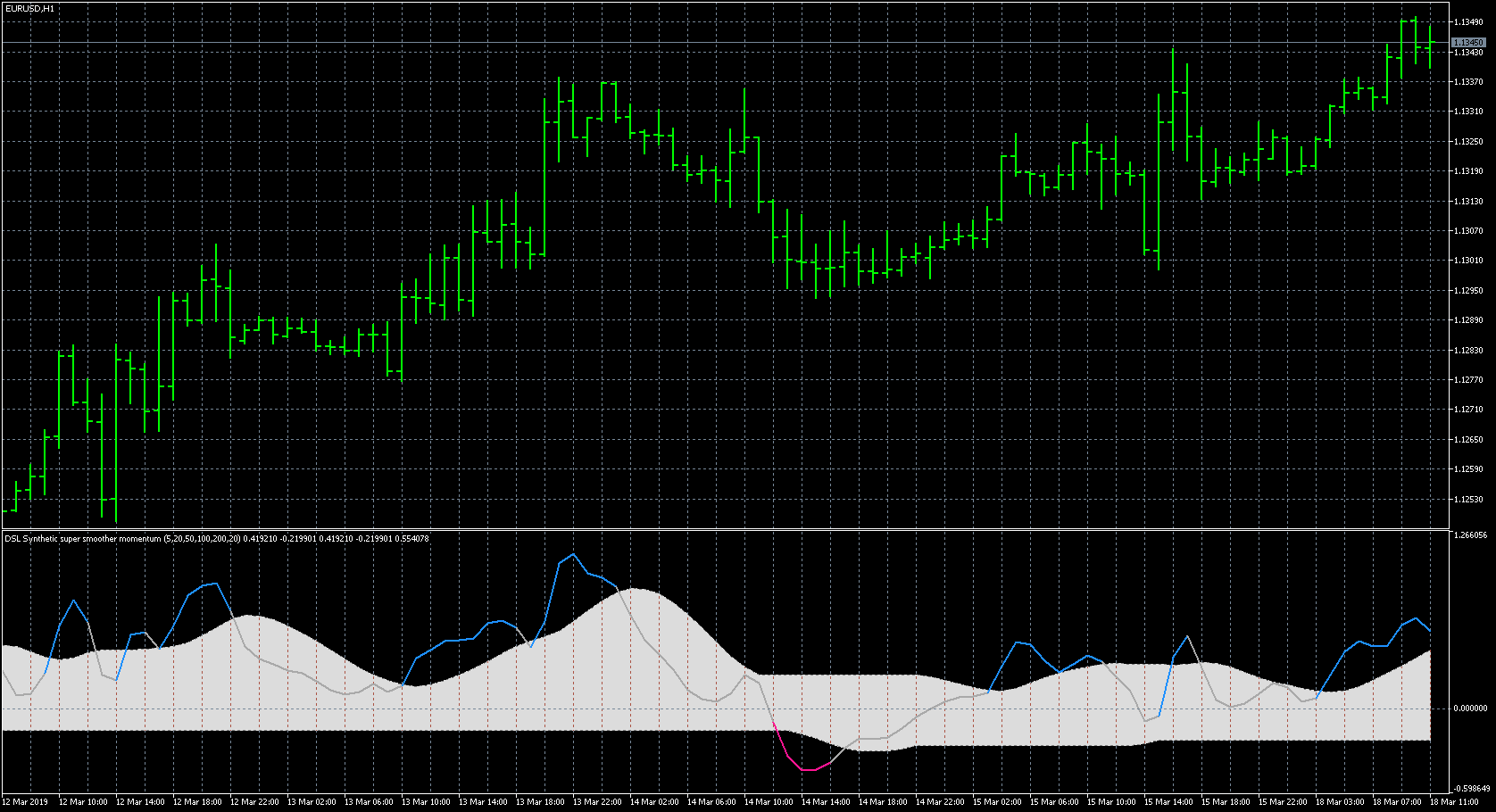This screenshot has width=1496, height=812.
Task: Select the DSL Synthetic super smoother momentum label
Action: point(84,539)
